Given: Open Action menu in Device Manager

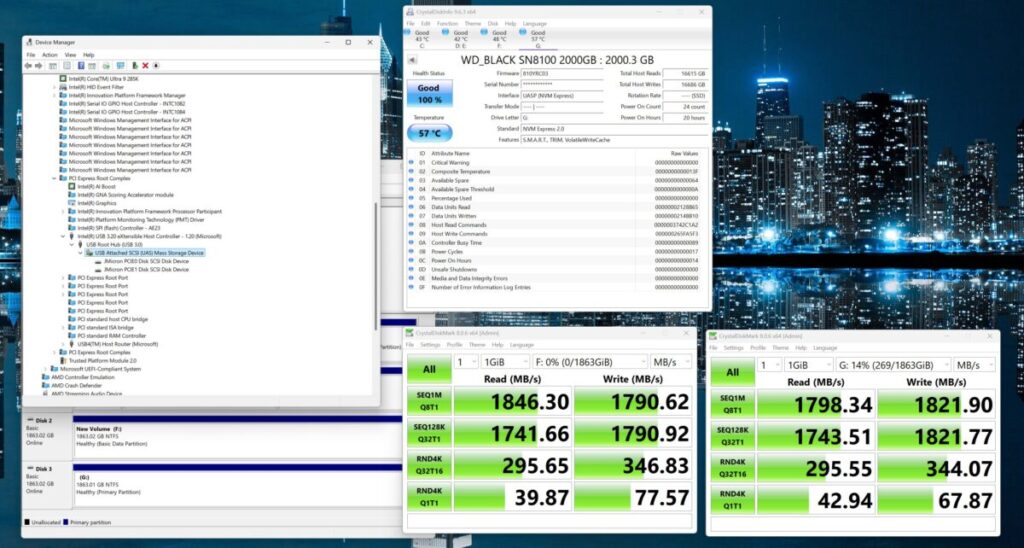Looking at the screenshot, I should point(50,55).
